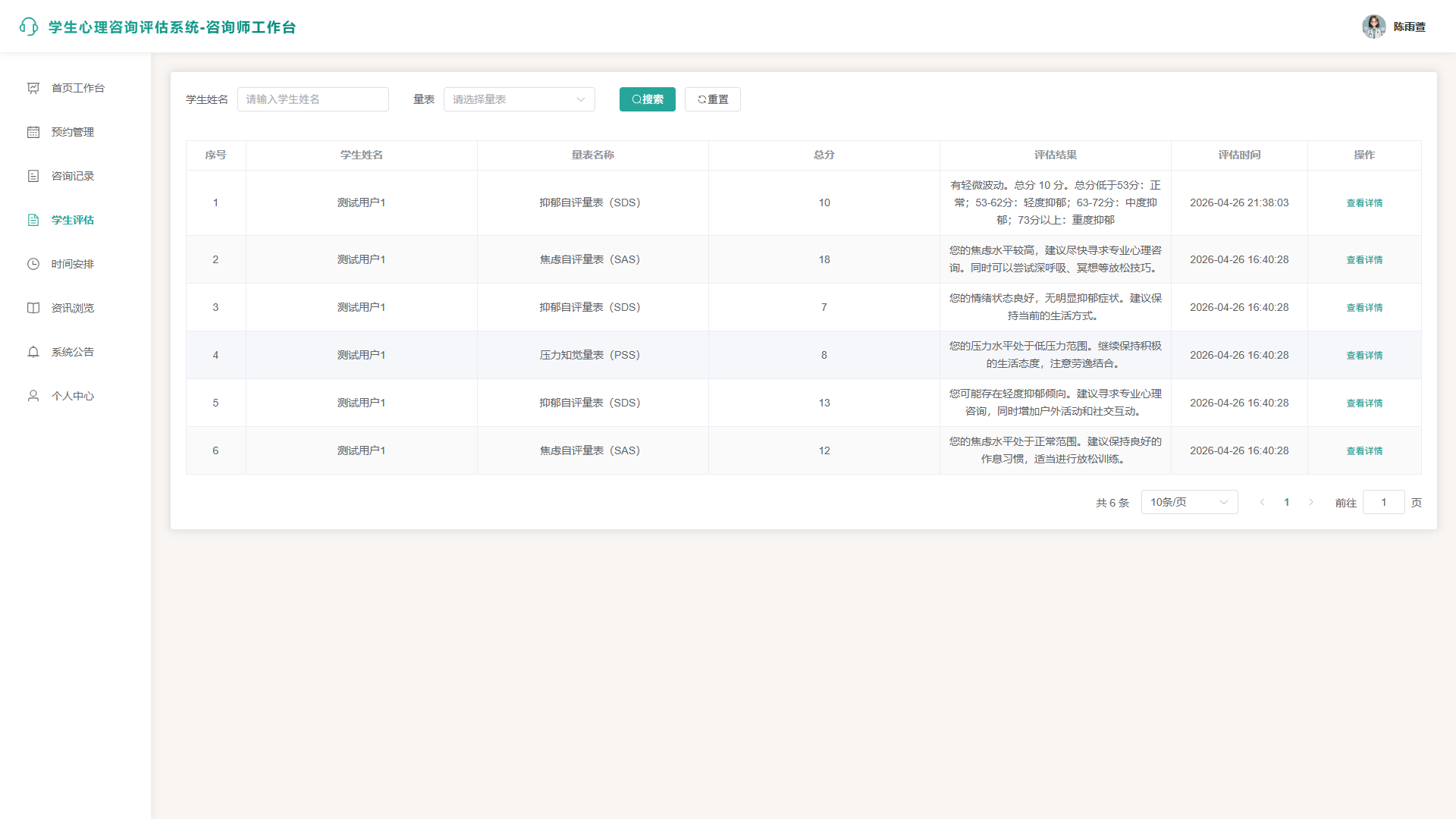Click the 总分 column header

tap(824, 155)
